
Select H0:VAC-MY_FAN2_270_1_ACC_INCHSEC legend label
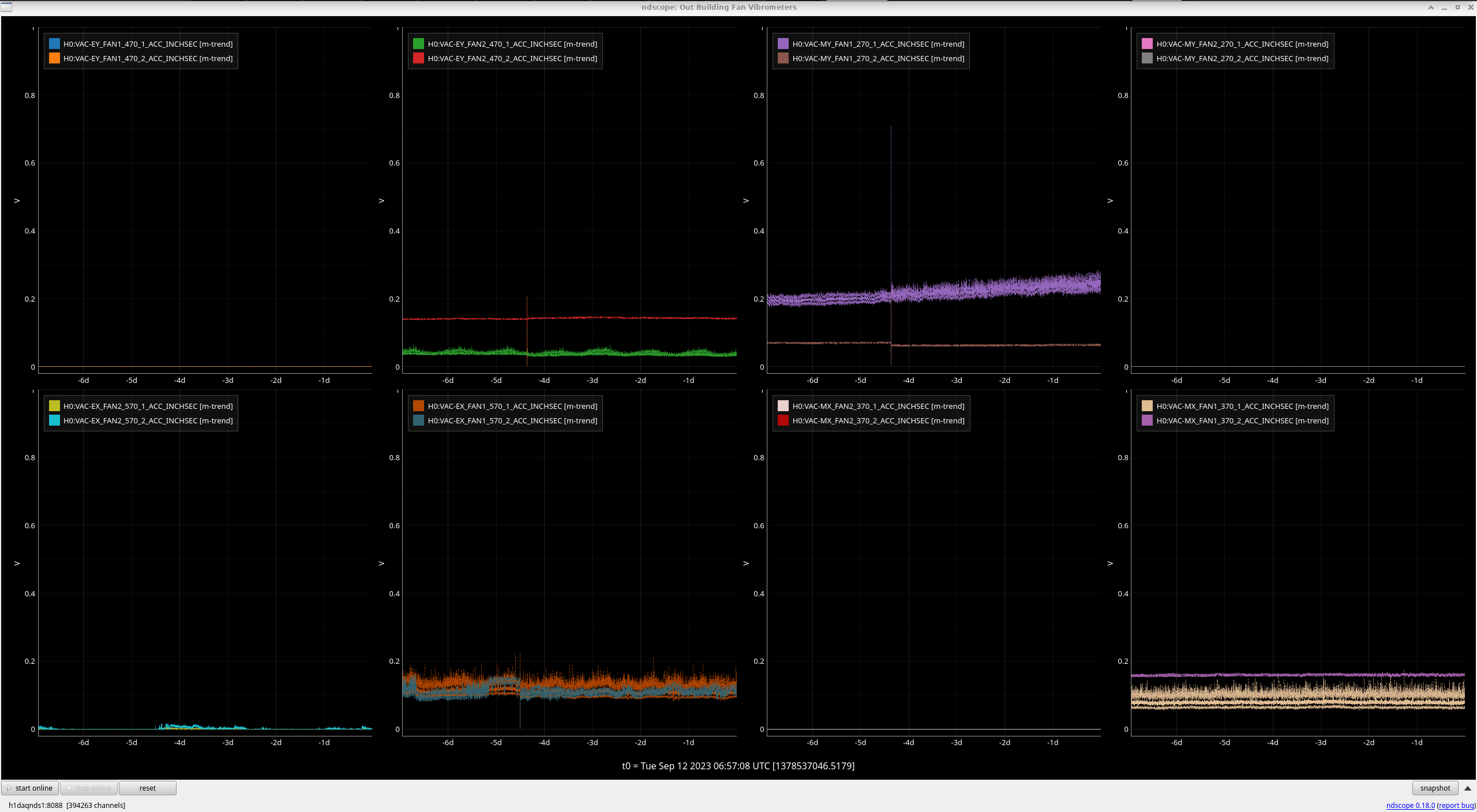click(1242, 44)
